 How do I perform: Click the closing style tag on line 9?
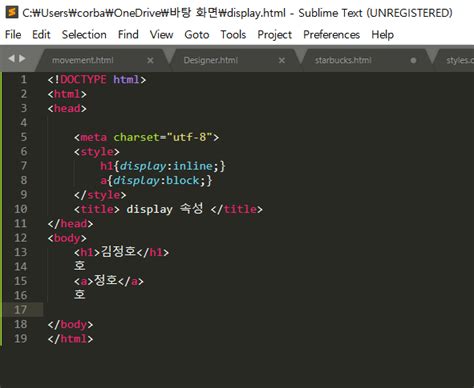(x=100, y=195)
